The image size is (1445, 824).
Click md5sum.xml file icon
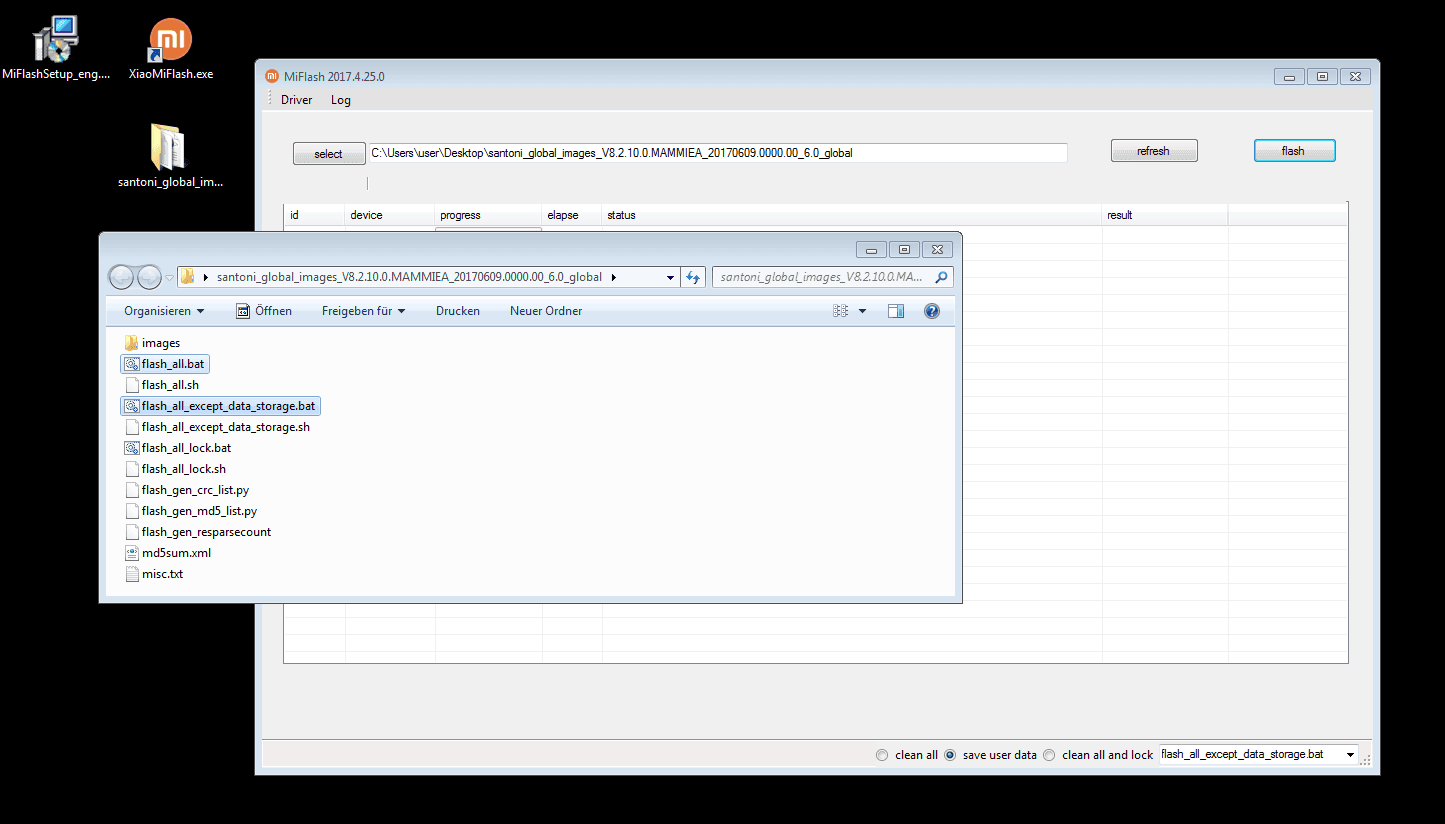(131, 553)
